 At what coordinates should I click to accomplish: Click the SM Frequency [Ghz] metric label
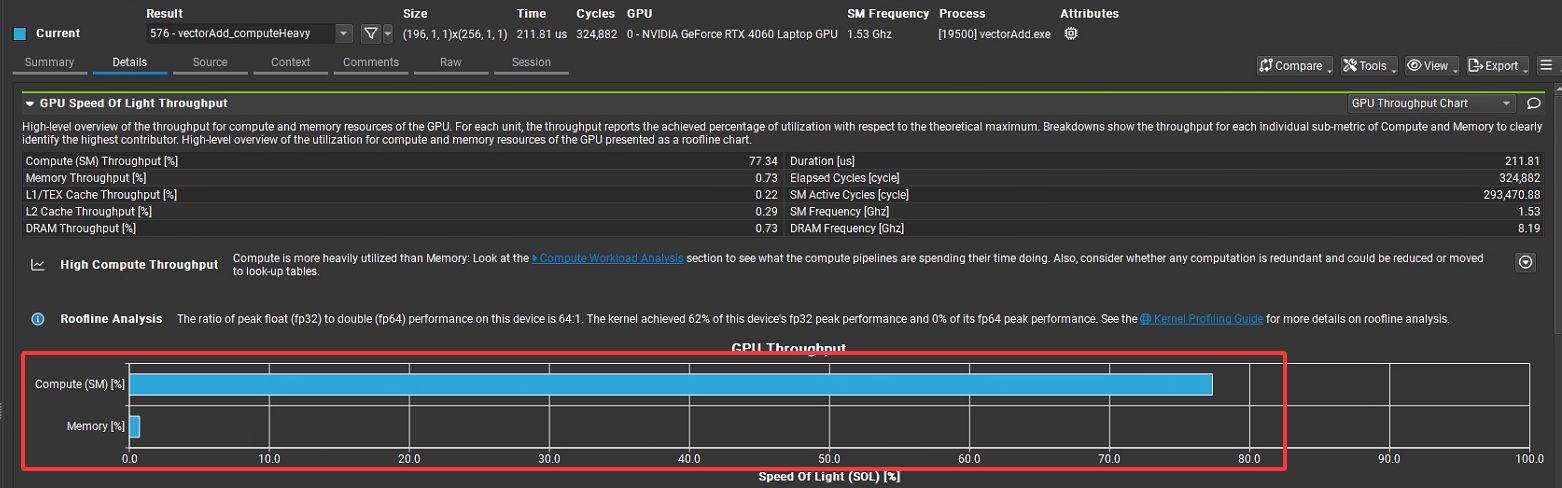tap(839, 212)
